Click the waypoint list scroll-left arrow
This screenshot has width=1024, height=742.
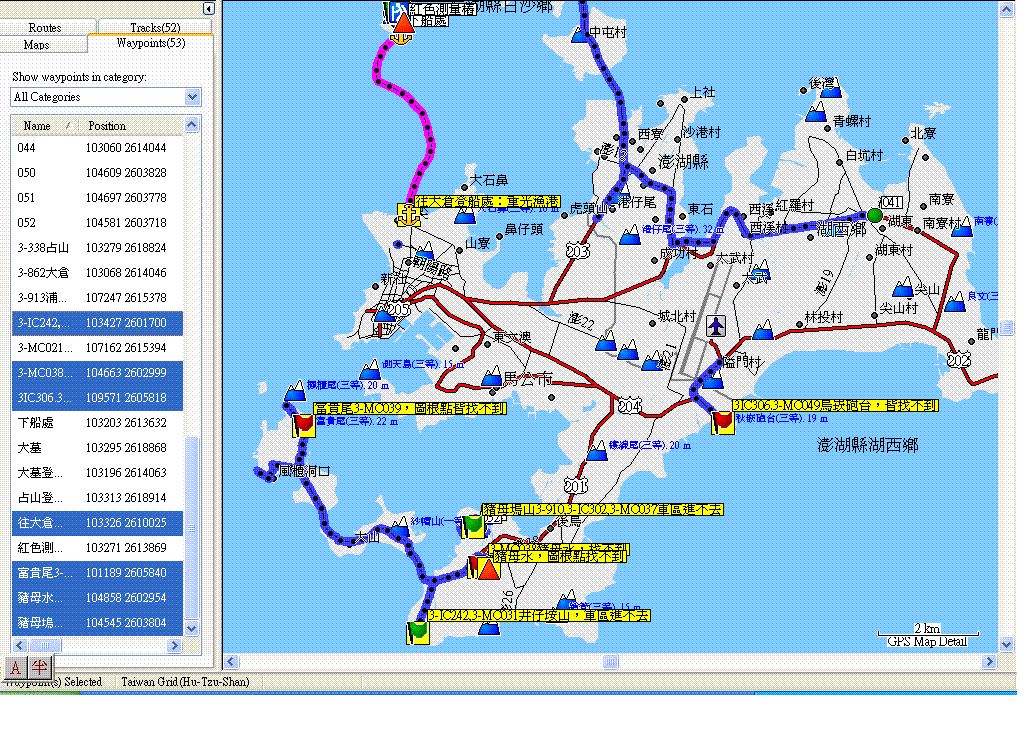[20, 645]
